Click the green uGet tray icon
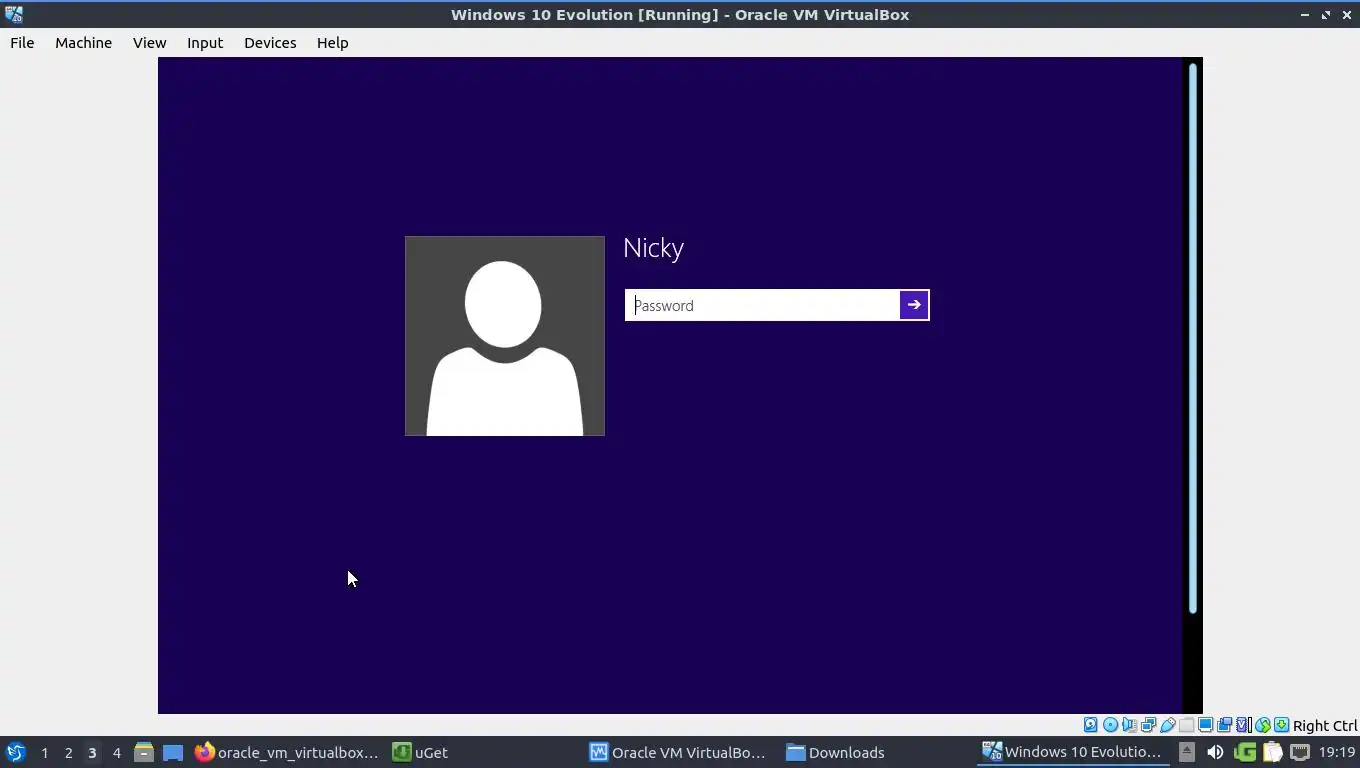The width and height of the screenshot is (1360, 768). click(1245, 752)
